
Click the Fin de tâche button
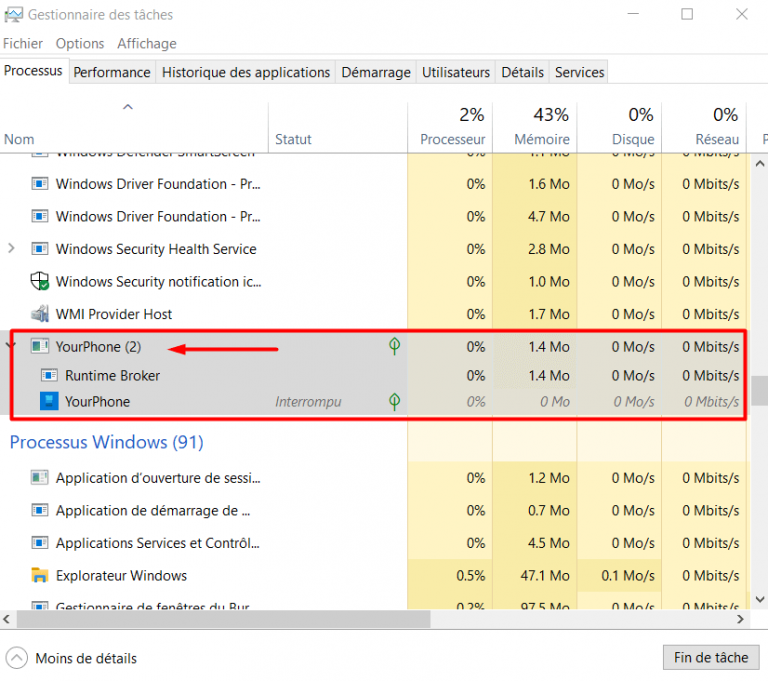711,657
